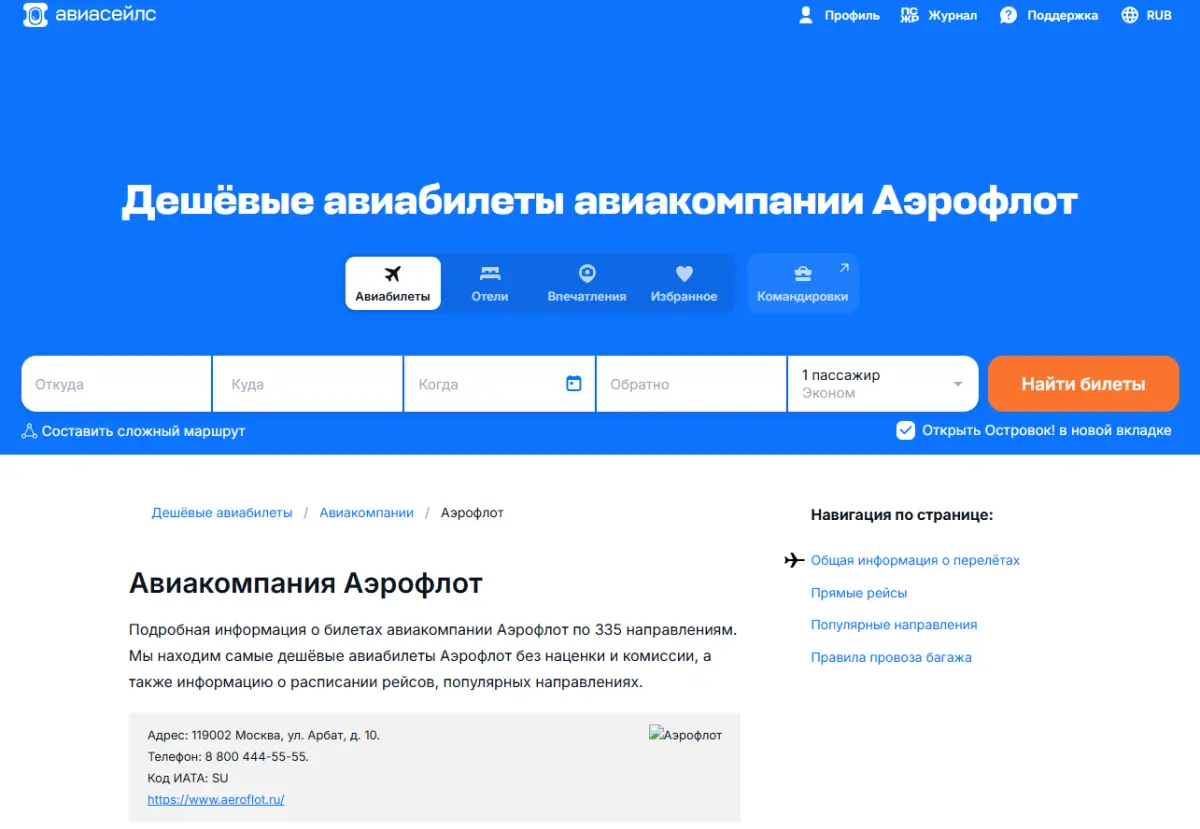Image resolution: width=1200 pixels, height=829 pixels.
Task: Switch to the Избранное tab
Action: coord(684,283)
